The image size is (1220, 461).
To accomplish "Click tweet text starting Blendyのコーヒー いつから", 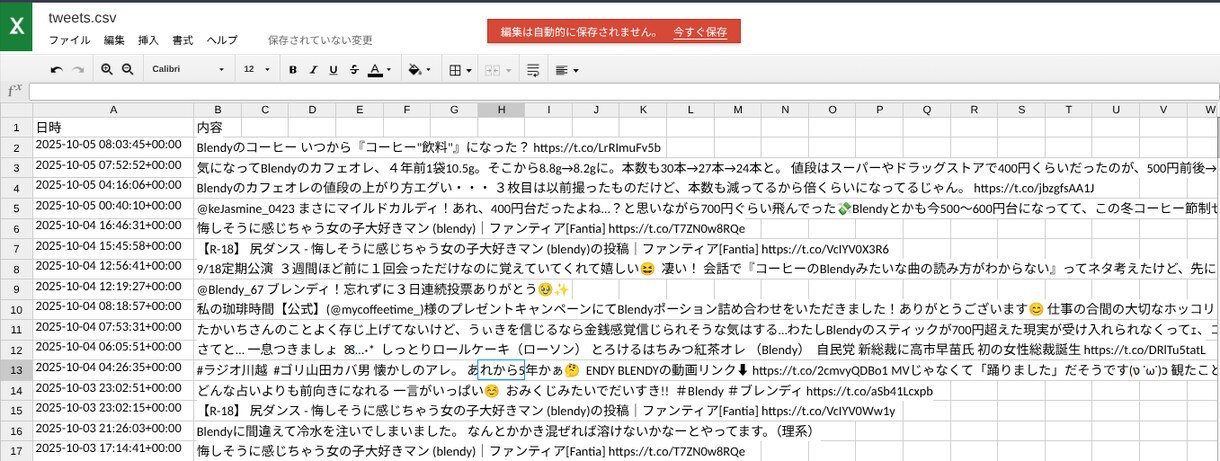I will click(429, 147).
